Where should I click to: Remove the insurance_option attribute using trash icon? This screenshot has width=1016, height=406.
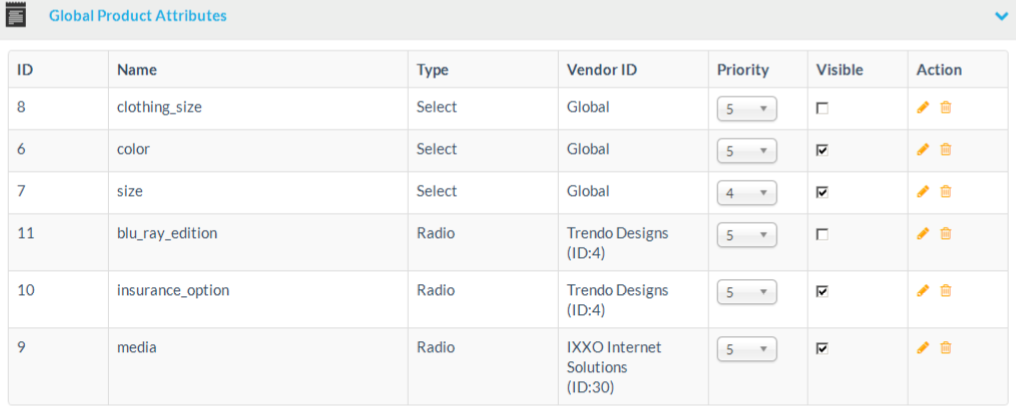[945, 291]
